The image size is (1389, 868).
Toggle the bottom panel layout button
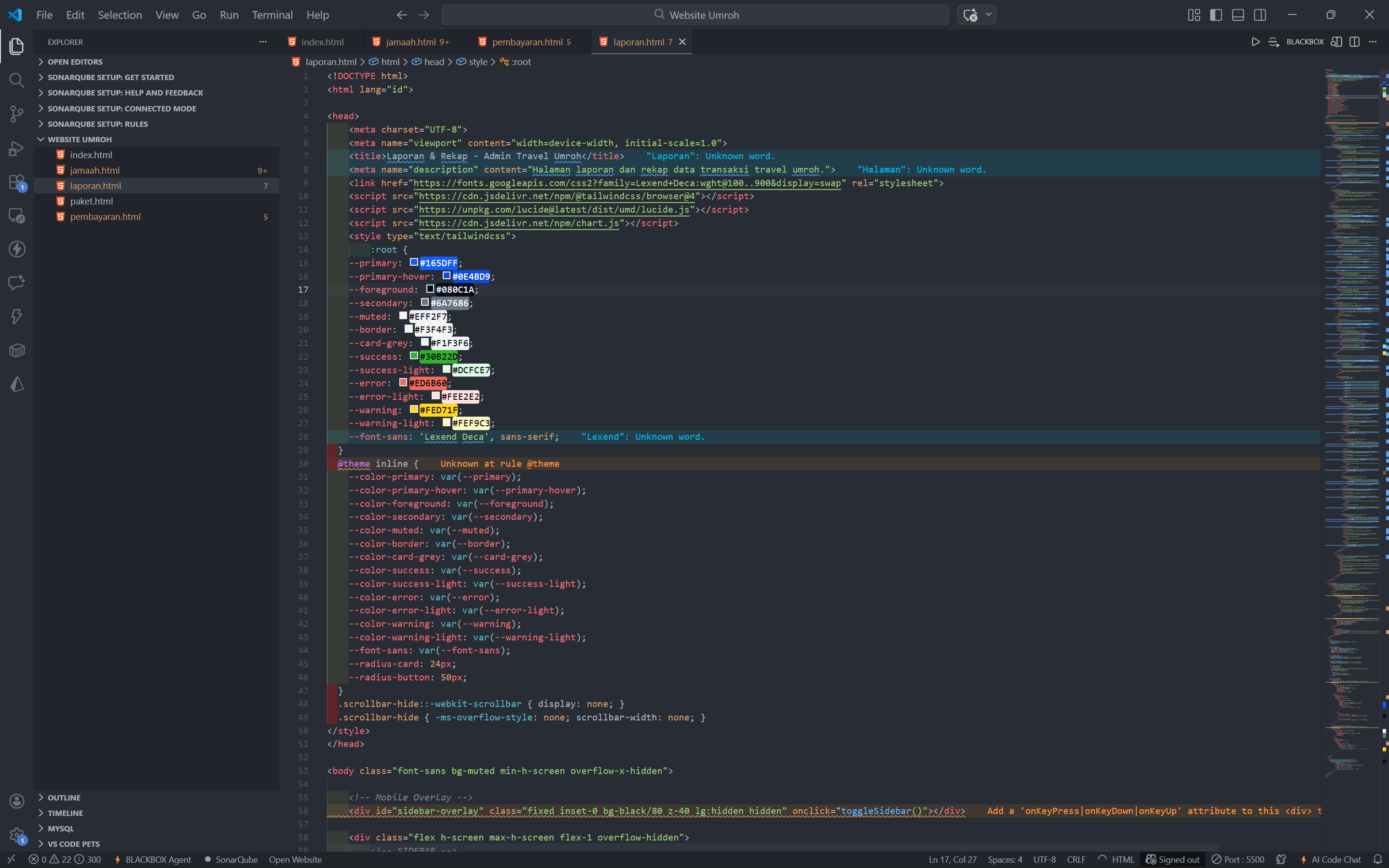point(1238,15)
